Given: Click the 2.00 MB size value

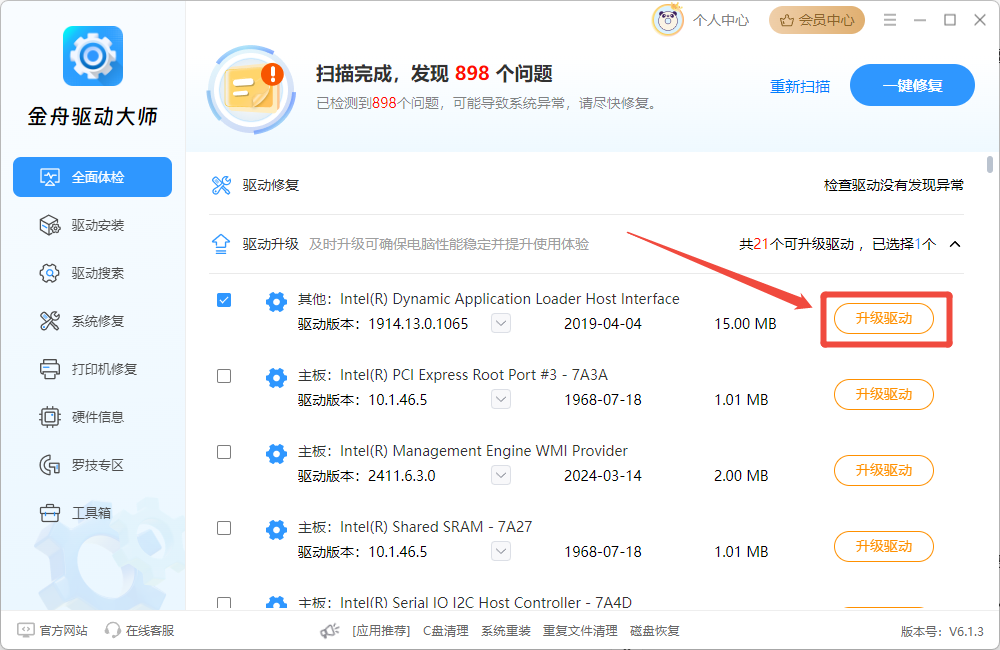Looking at the screenshot, I should [741, 475].
